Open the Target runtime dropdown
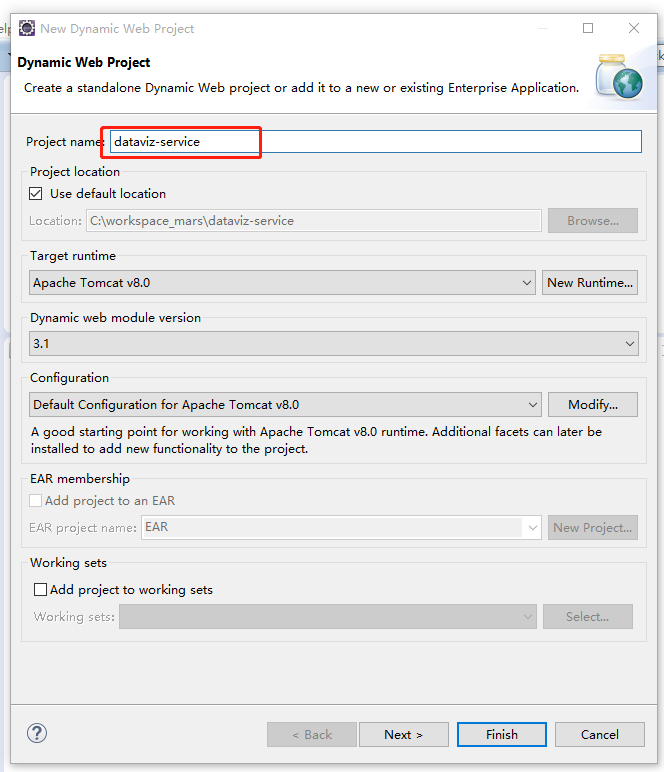The image size is (664, 772). pos(282,283)
